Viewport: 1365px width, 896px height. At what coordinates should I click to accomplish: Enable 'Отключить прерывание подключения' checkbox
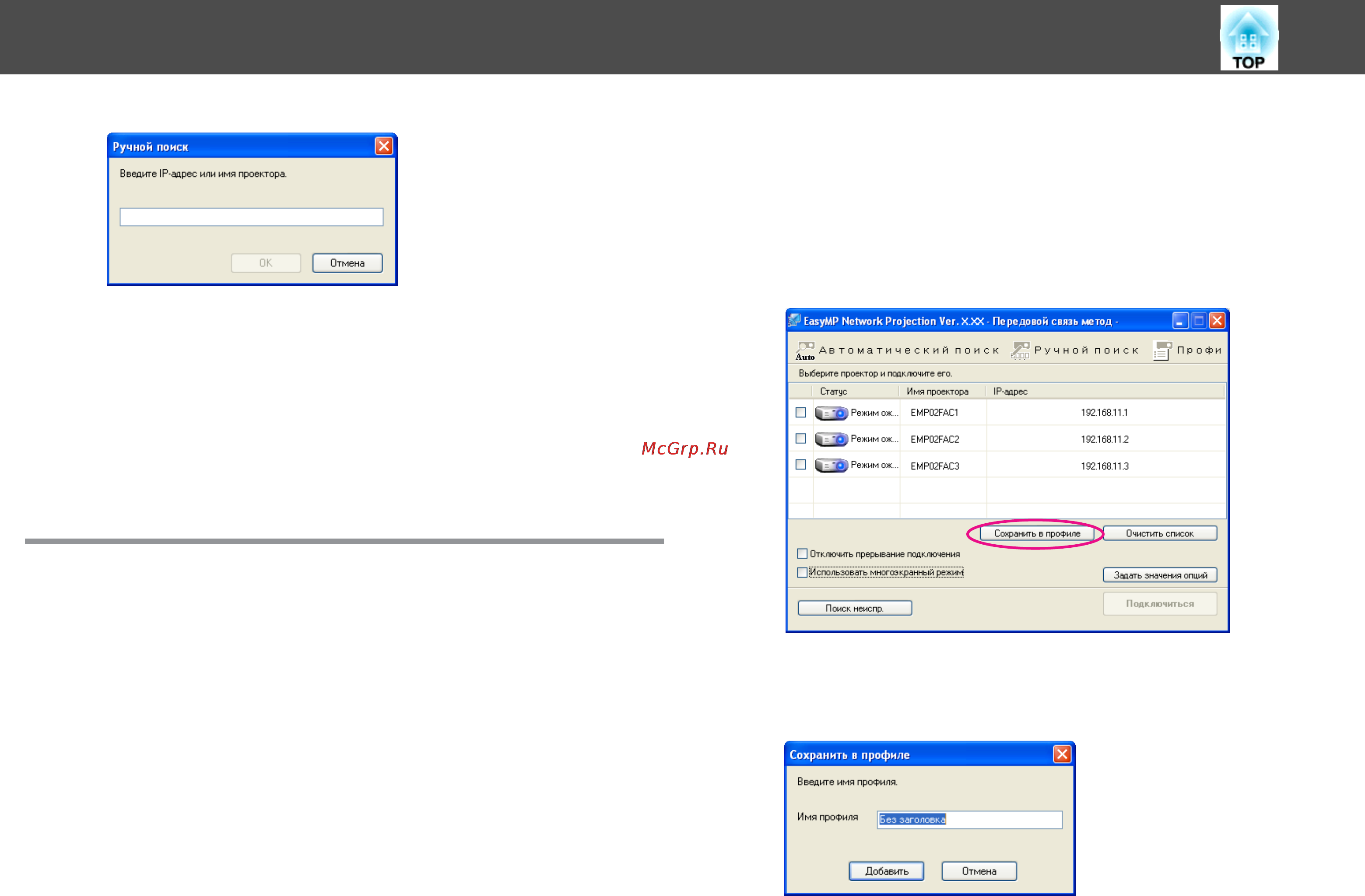coord(802,554)
